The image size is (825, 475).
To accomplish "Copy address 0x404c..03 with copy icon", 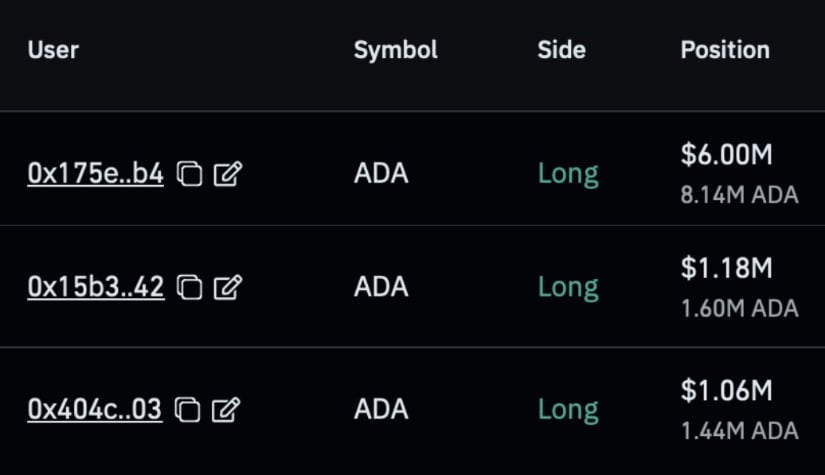I will [x=187, y=409].
